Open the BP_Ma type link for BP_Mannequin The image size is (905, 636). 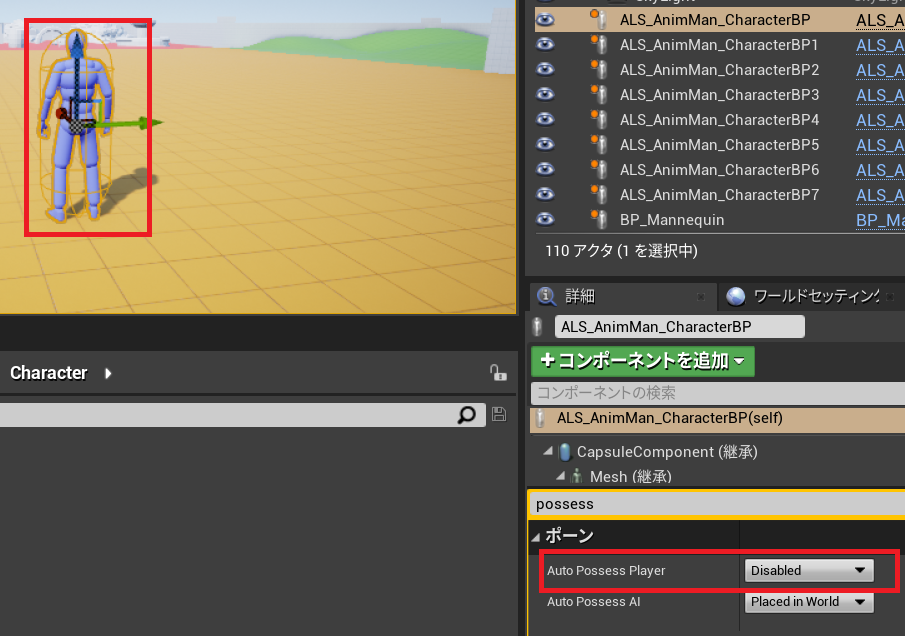(880, 220)
